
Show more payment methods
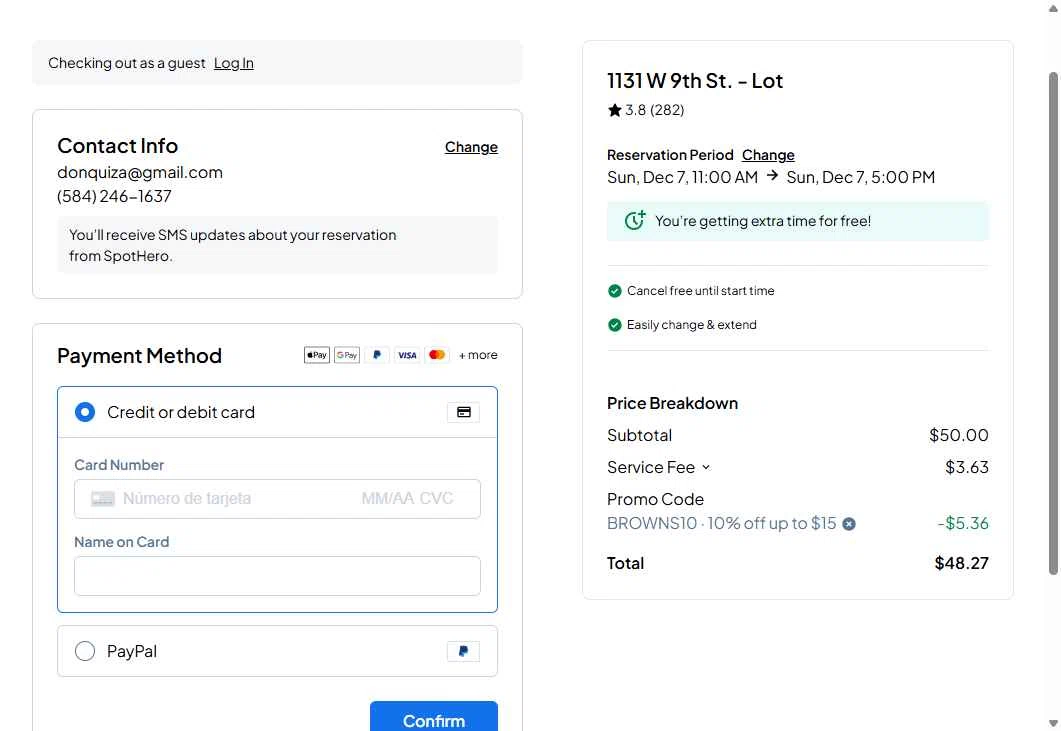click(x=478, y=355)
